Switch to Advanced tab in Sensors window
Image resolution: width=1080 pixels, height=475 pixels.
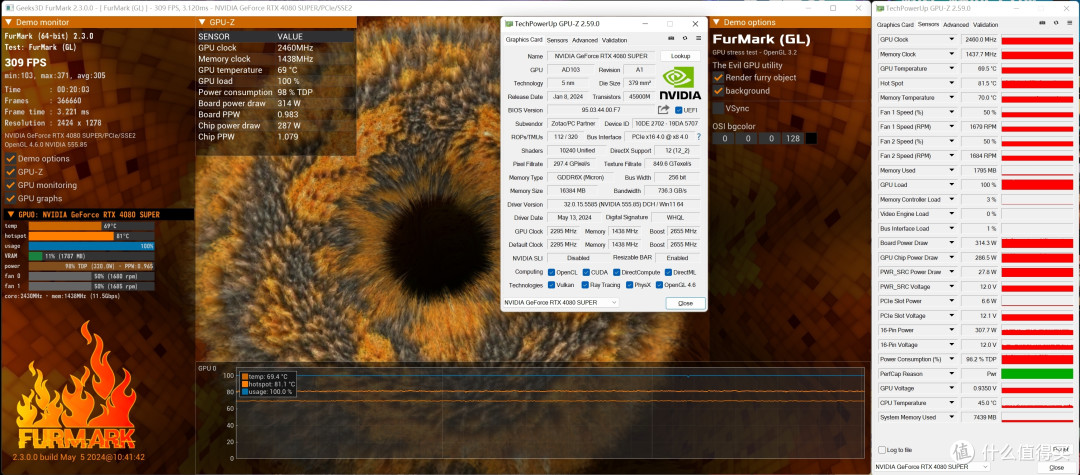tap(955, 25)
